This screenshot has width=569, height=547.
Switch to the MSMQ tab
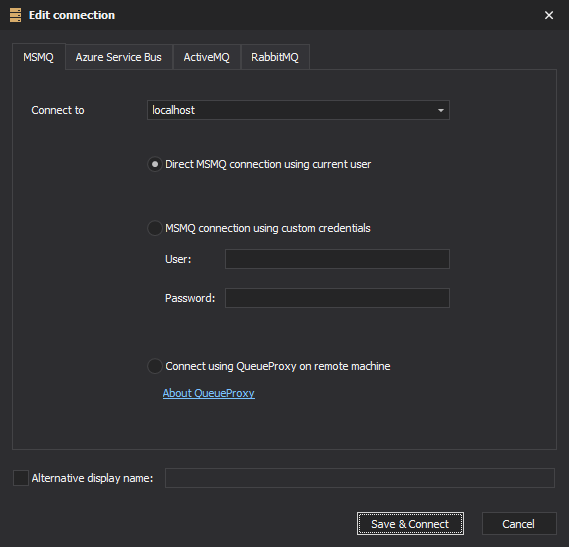coord(38,57)
